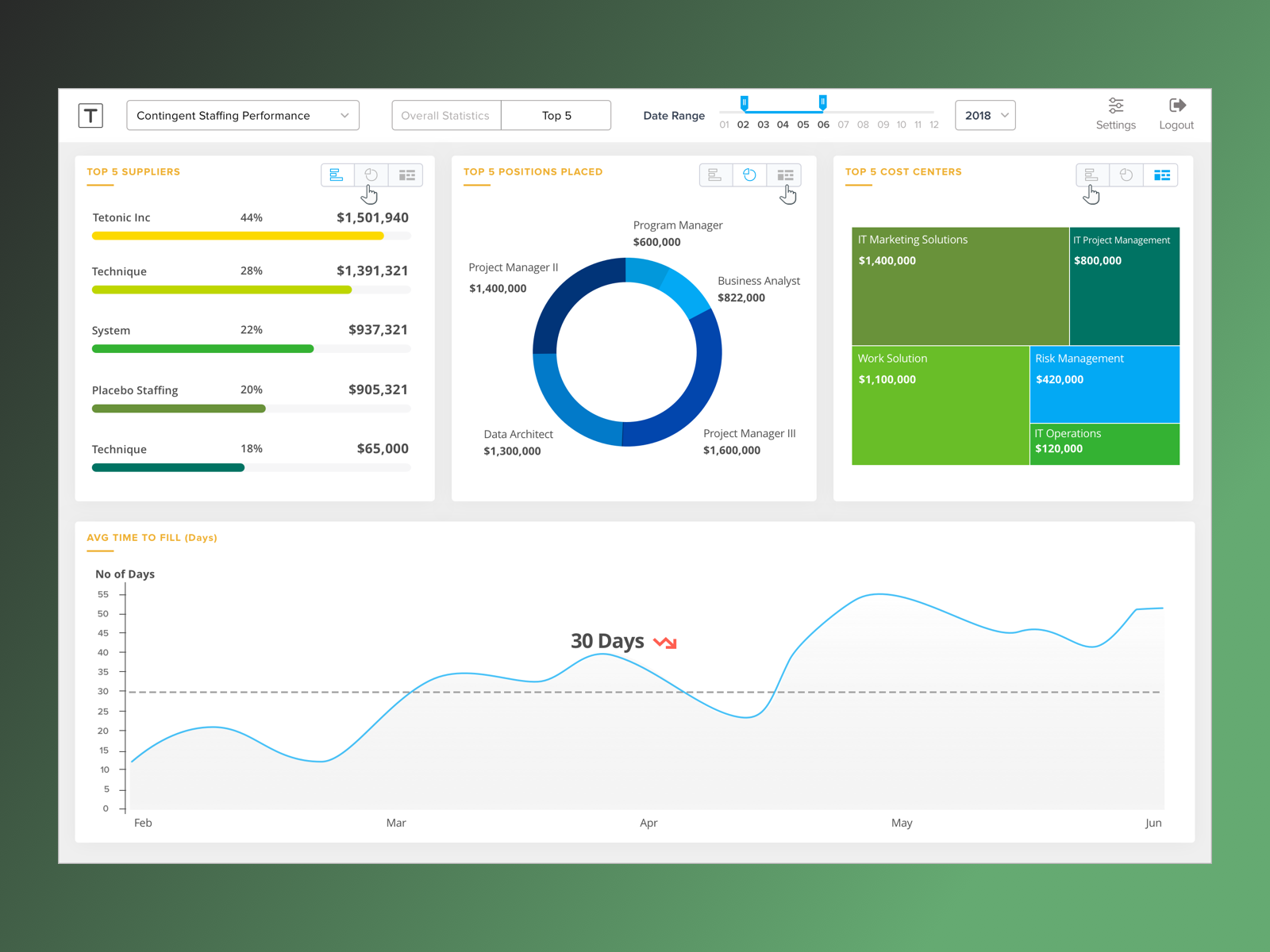The image size is (1270, 952).
Task: Select donut chart view for Top 5 Cost Centers
Action: [x=1126, y=175]
